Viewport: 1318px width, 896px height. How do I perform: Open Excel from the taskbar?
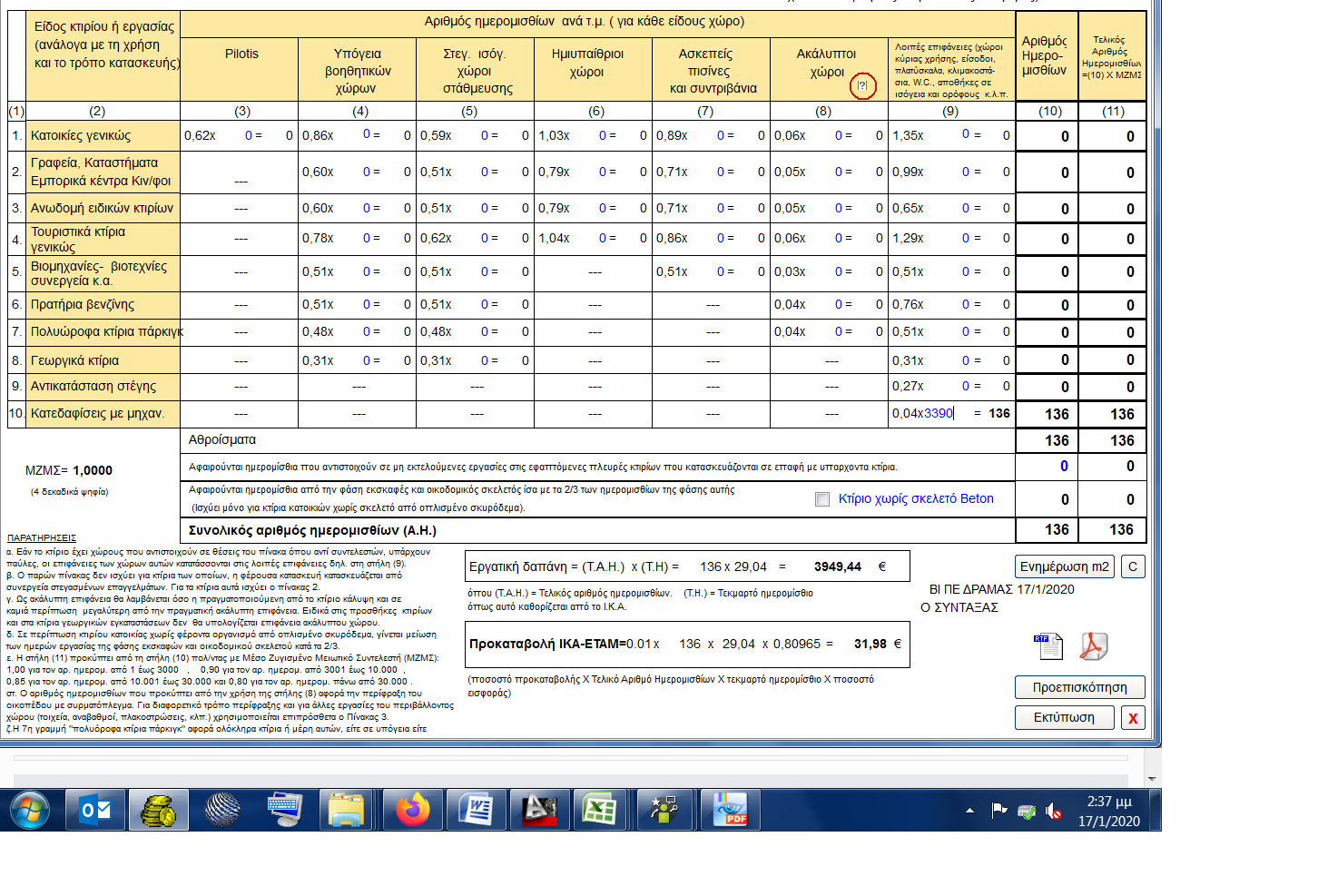click(x=600, y=809)
